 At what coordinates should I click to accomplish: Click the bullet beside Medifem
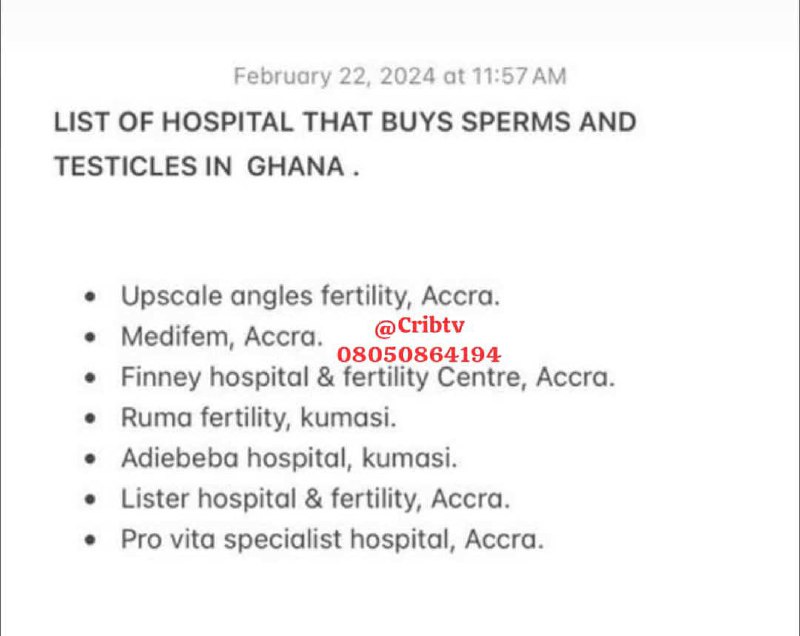tap(90, 337)
